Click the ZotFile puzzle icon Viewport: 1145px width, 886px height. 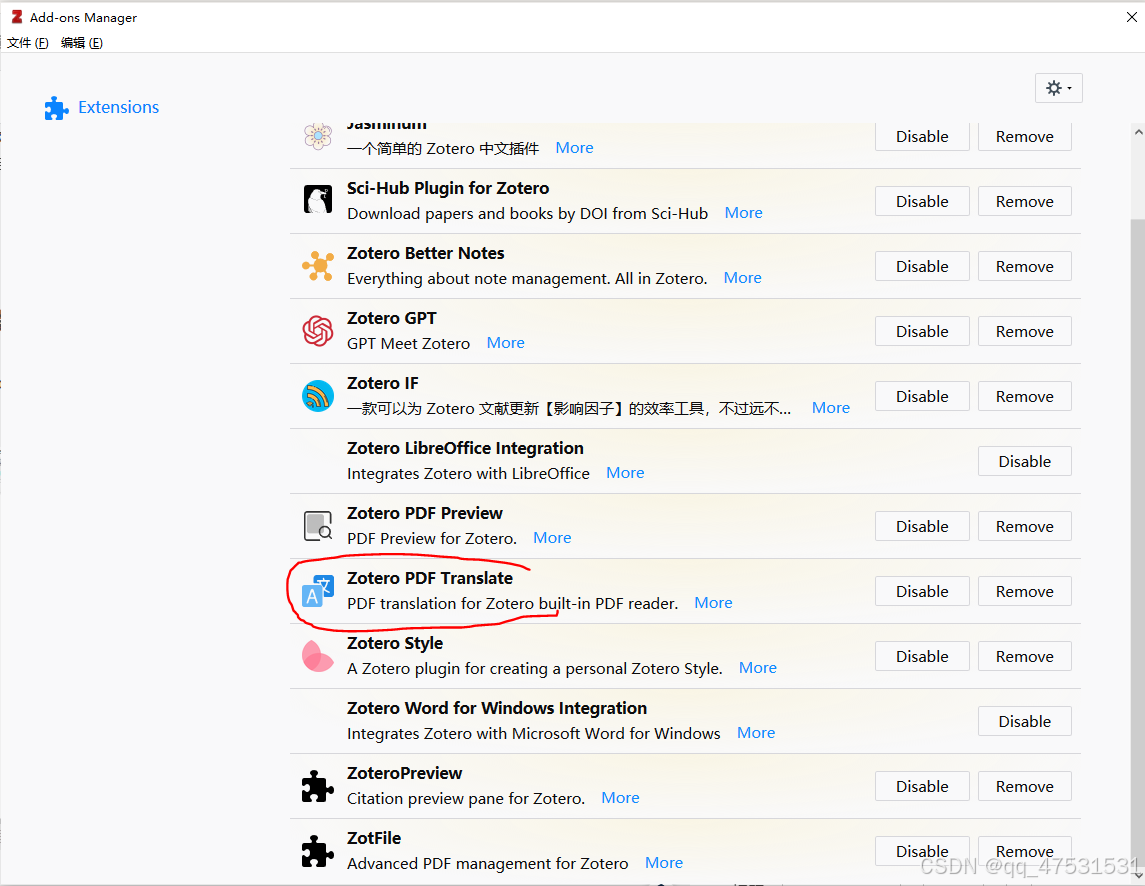pos(318,851)
